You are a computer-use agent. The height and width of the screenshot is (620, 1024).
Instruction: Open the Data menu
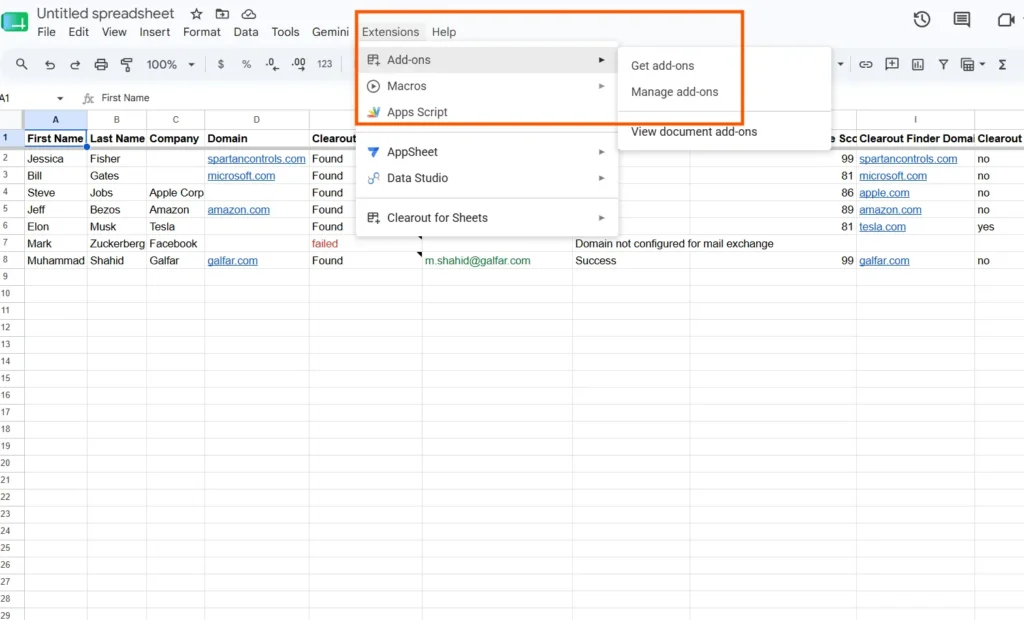[246, 32]
